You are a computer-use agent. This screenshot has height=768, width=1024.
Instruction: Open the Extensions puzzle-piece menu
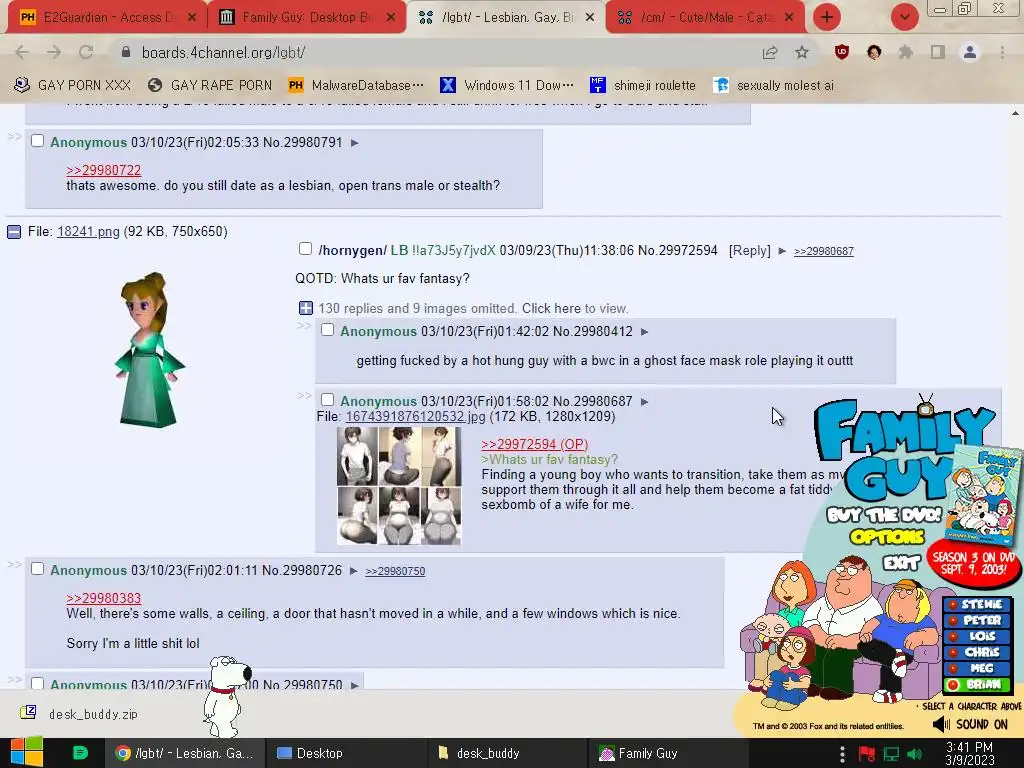(905, 52)
